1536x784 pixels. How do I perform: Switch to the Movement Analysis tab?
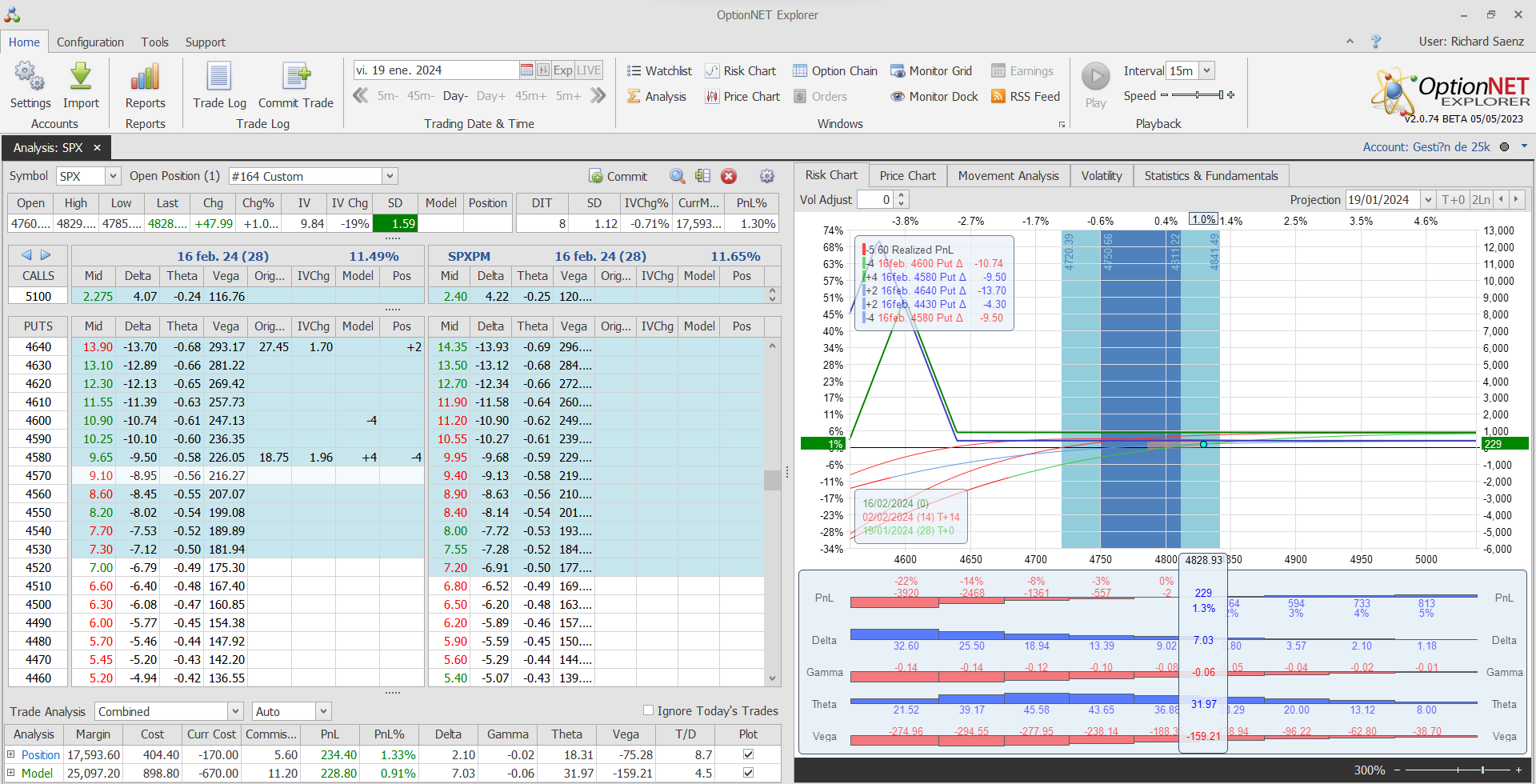[1008, 176]
